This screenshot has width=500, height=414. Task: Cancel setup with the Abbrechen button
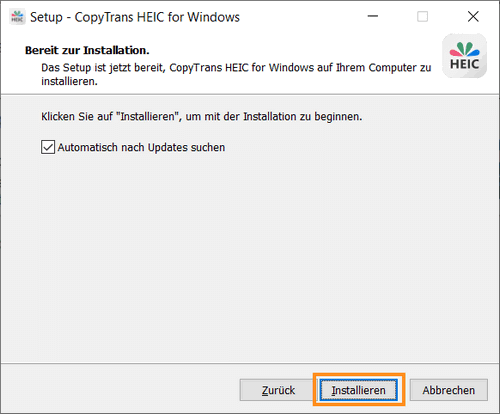click(x=449, y=390)
